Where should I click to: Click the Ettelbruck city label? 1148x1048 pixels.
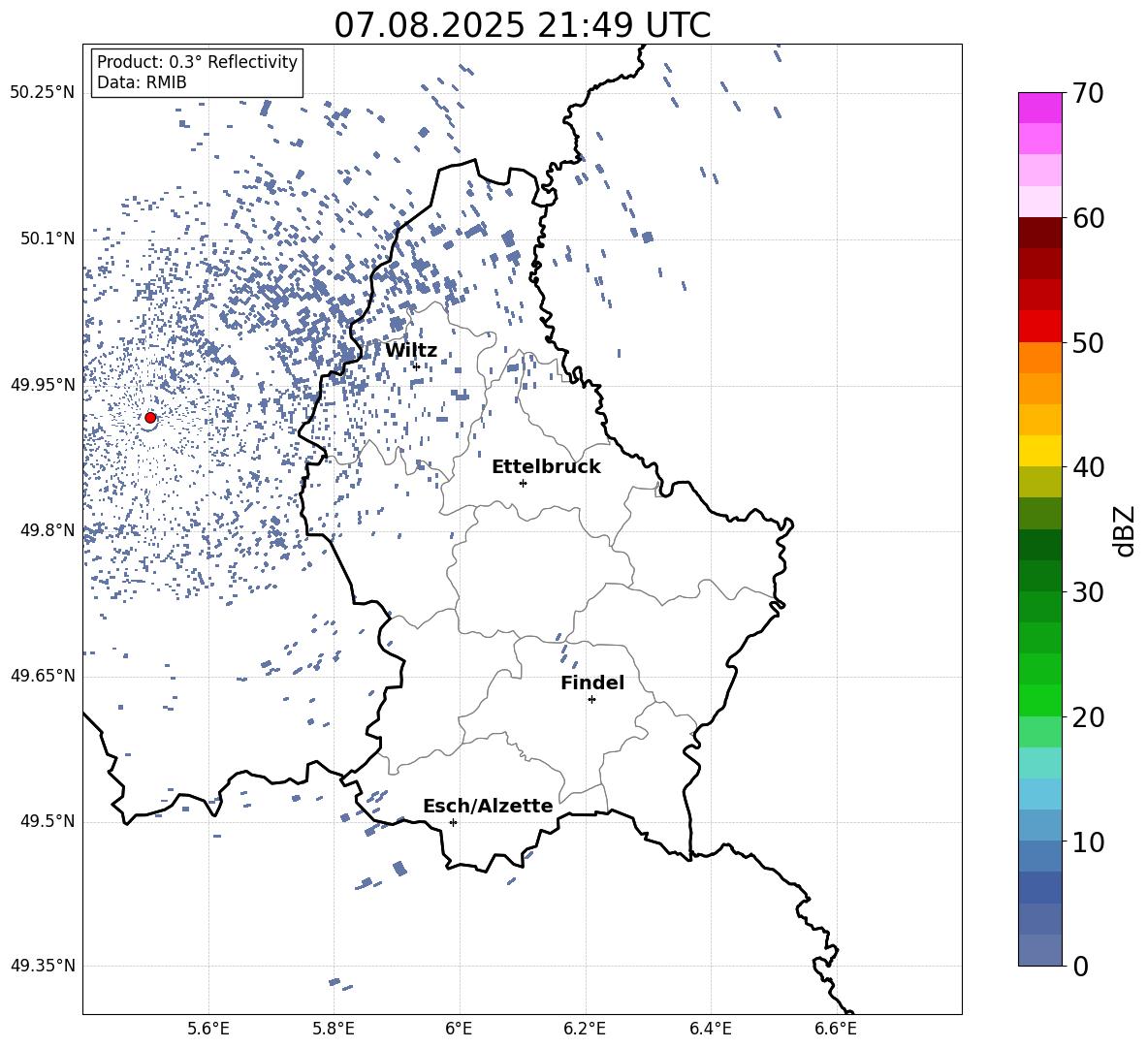click(x=546, y=467)
